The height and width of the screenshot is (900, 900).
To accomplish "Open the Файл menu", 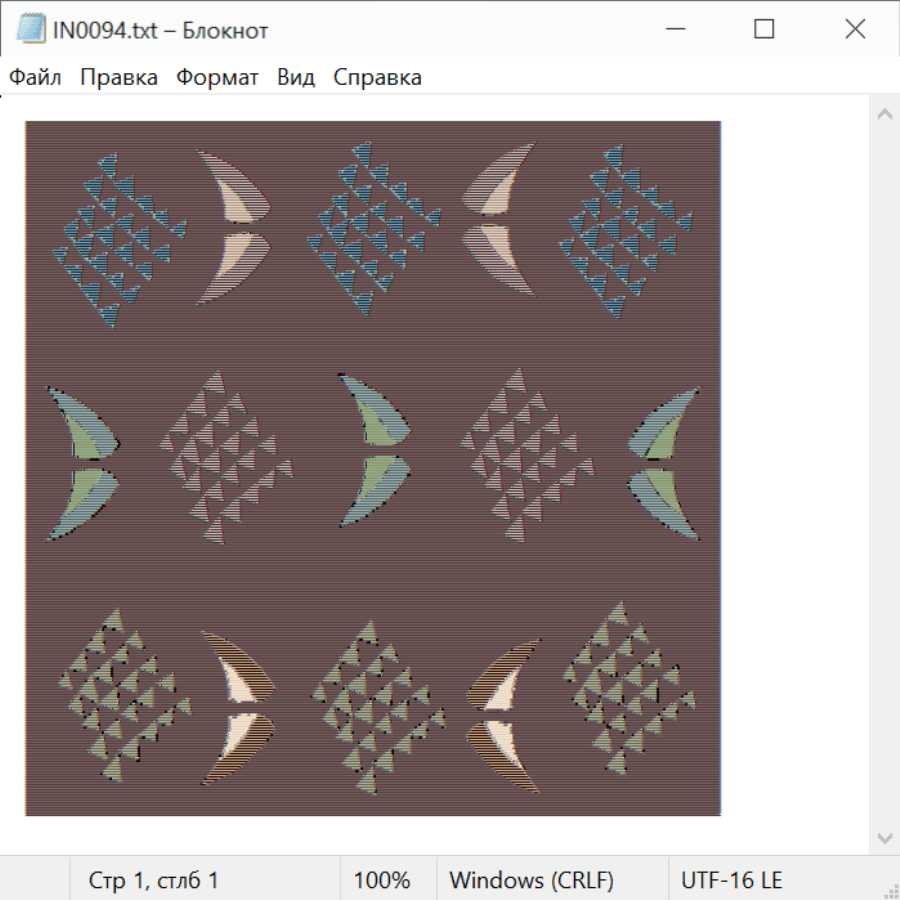I will 35,78.
